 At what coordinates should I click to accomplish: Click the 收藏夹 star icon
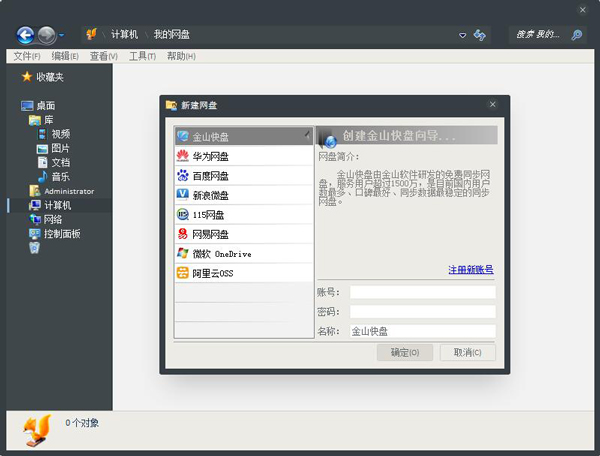pos(27,77)
